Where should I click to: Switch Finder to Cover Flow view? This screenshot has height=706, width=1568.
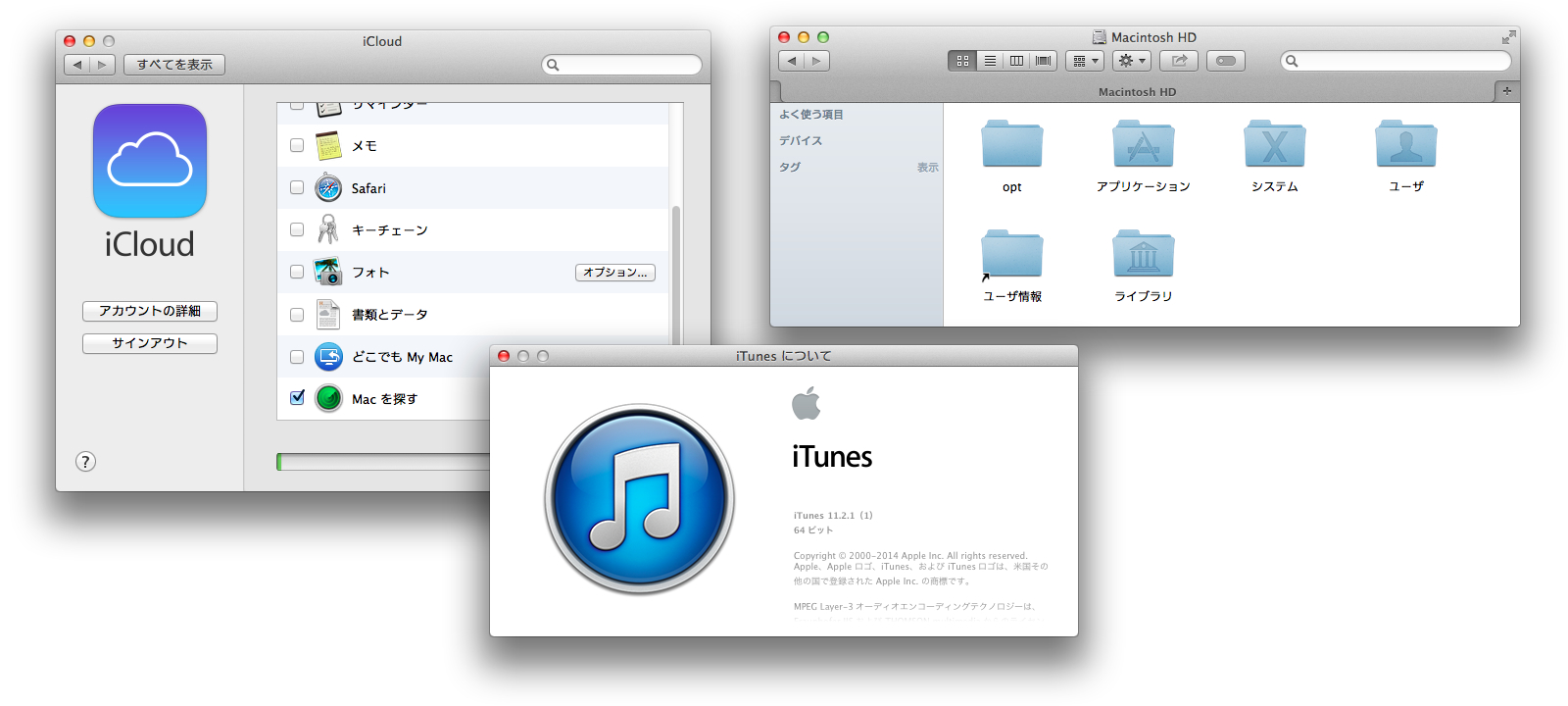coord(1044,61)
